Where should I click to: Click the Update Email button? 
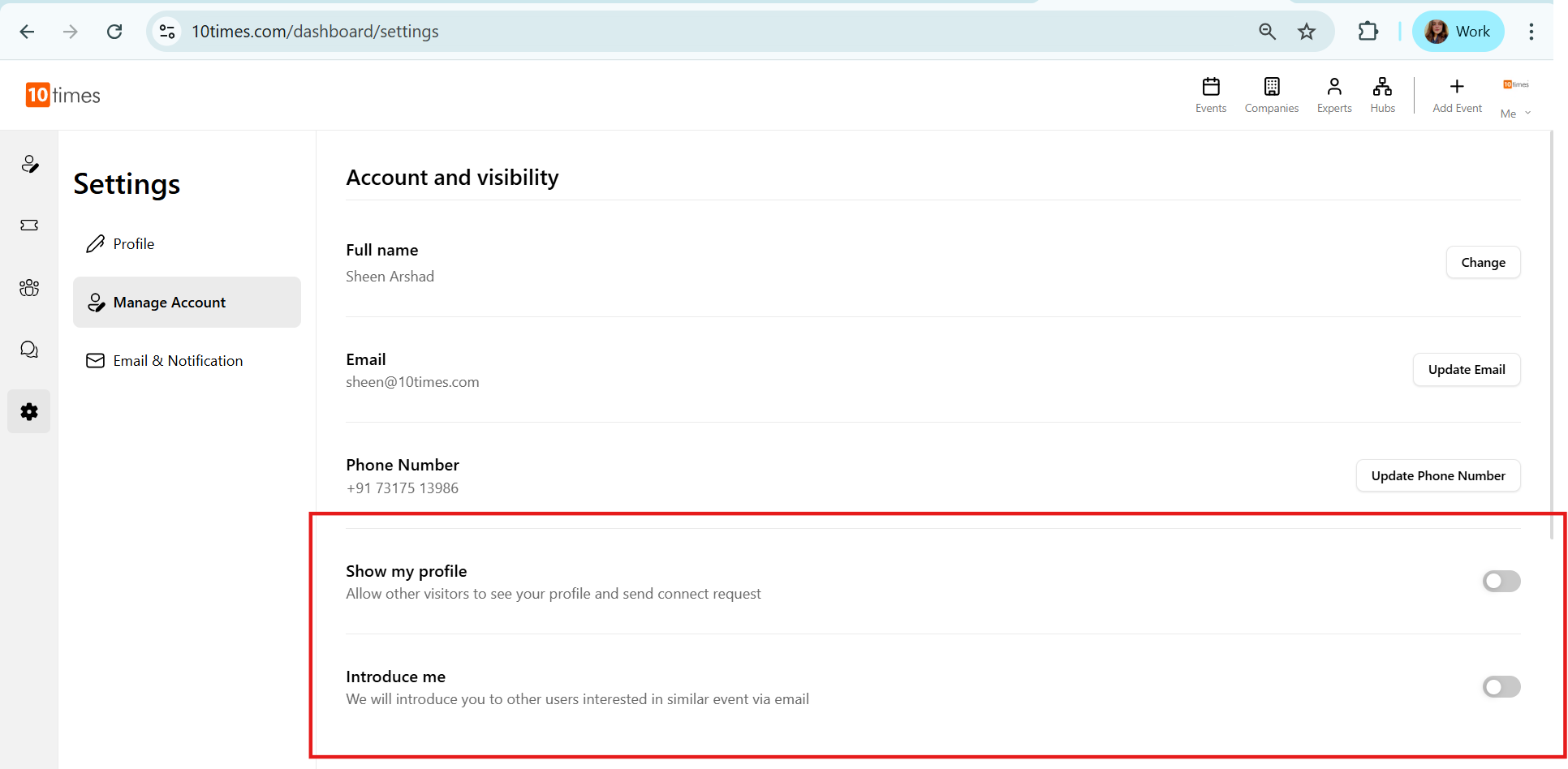(x=1467, y=370)
